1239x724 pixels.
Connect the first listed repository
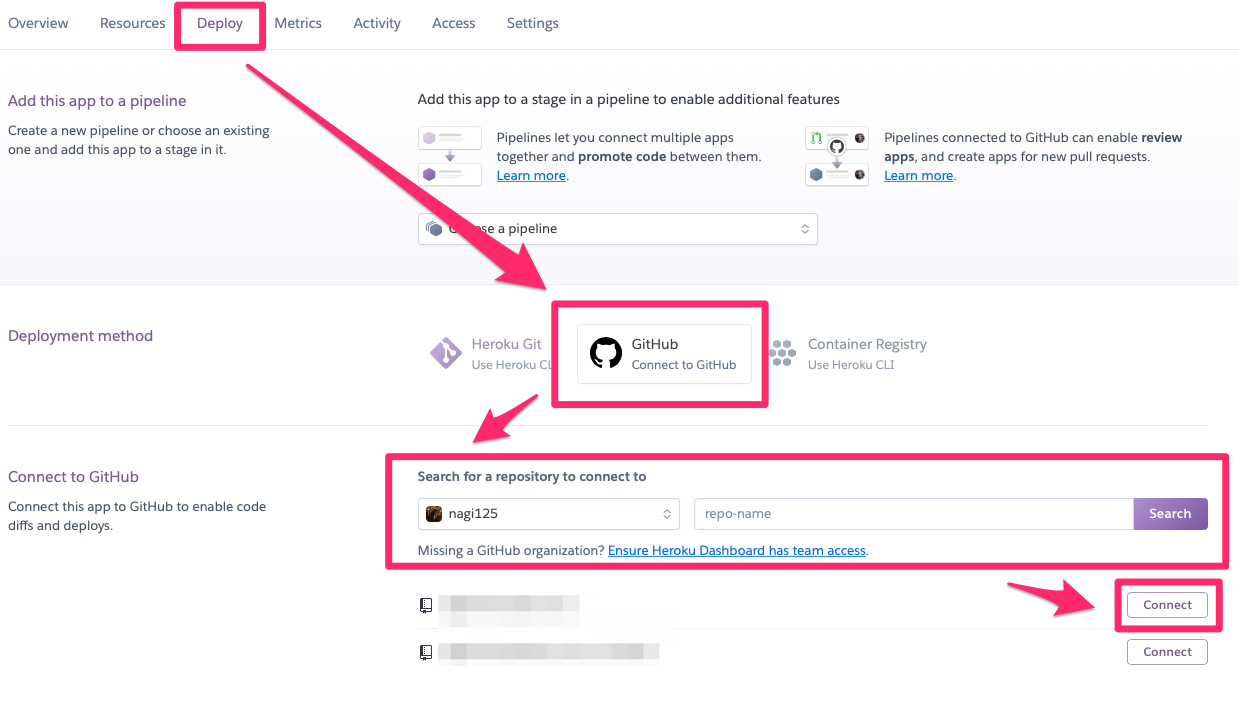1167,605
